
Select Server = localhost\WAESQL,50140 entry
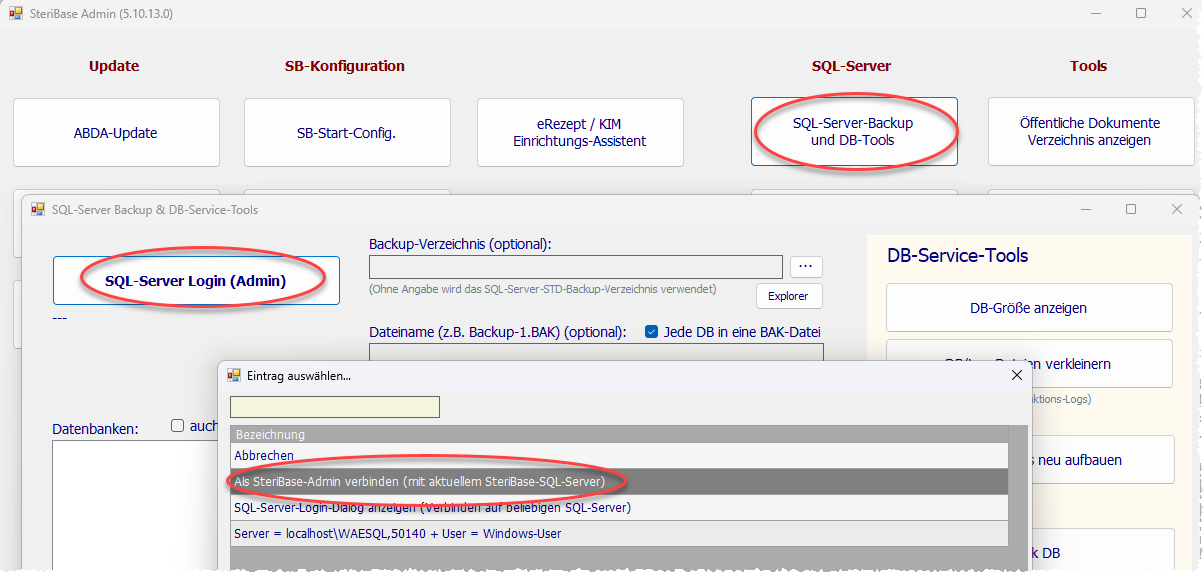pos(619,534)
